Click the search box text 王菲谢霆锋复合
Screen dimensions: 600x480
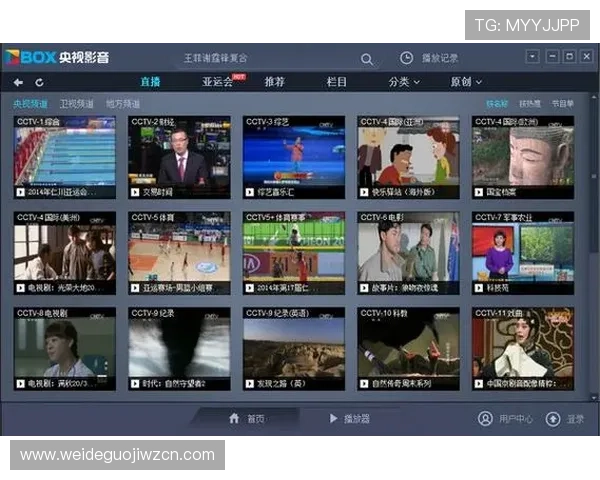215,58
